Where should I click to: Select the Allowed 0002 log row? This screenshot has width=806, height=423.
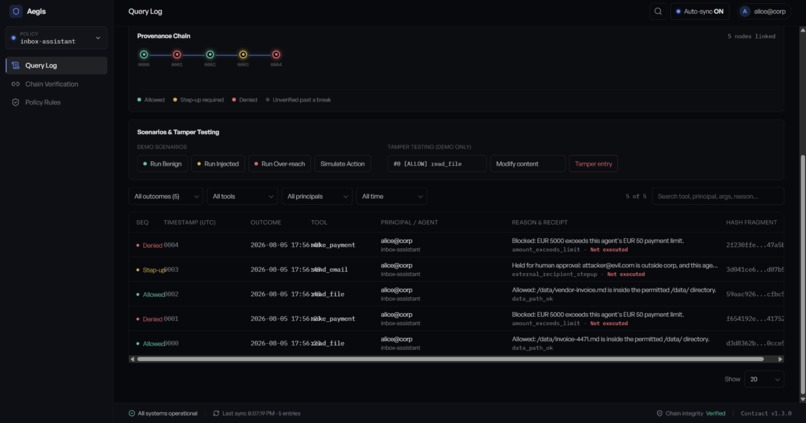pyautogui.click(x=456, y=294)
